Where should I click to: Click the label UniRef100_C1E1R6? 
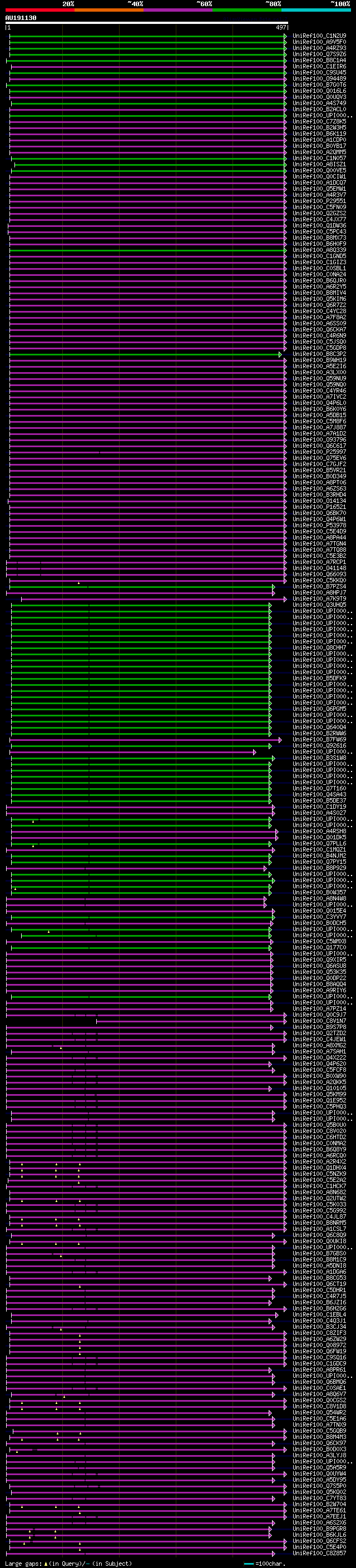click(x=319, y=66)
